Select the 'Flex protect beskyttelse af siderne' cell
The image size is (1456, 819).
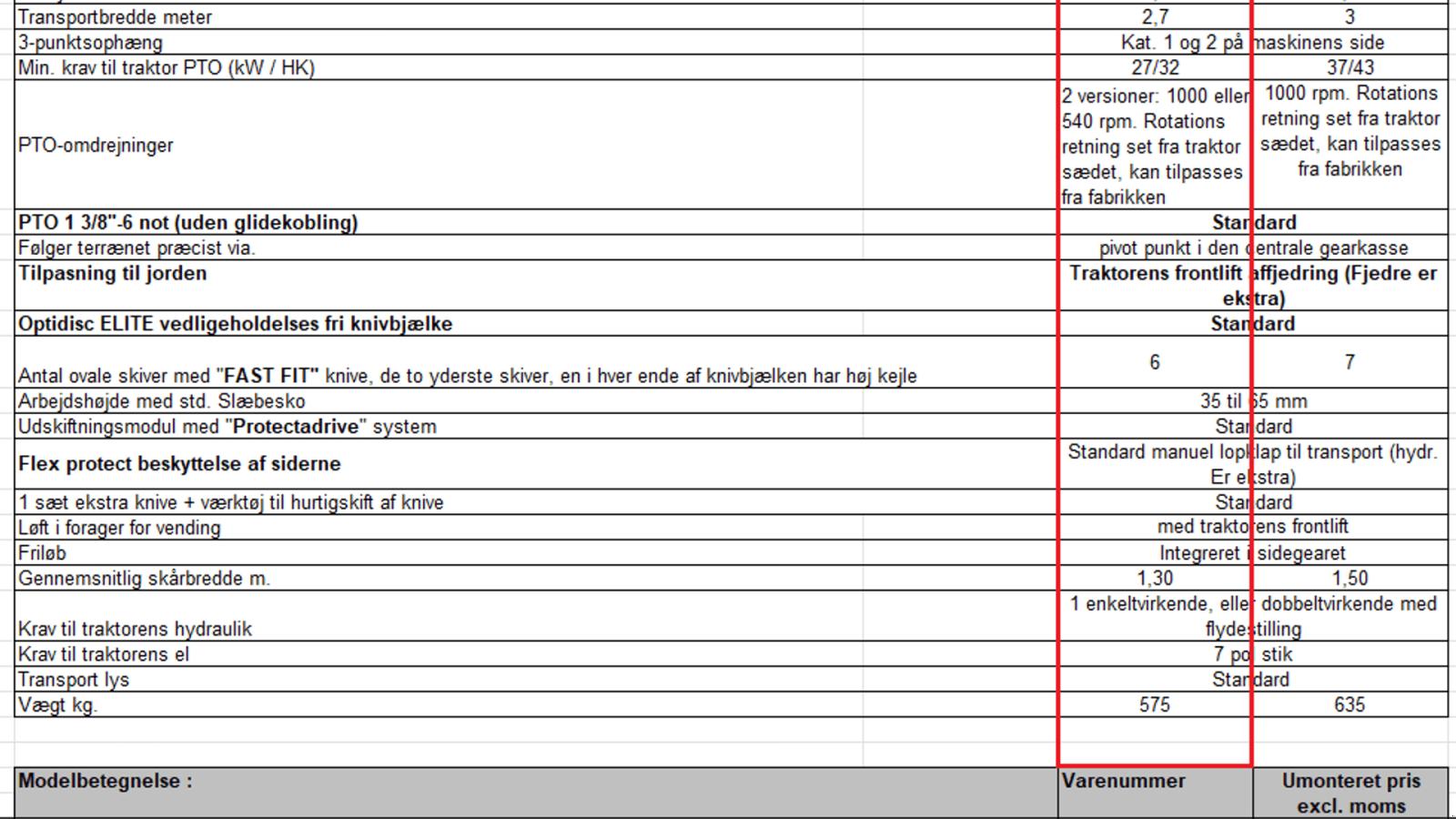pos(180,464)
